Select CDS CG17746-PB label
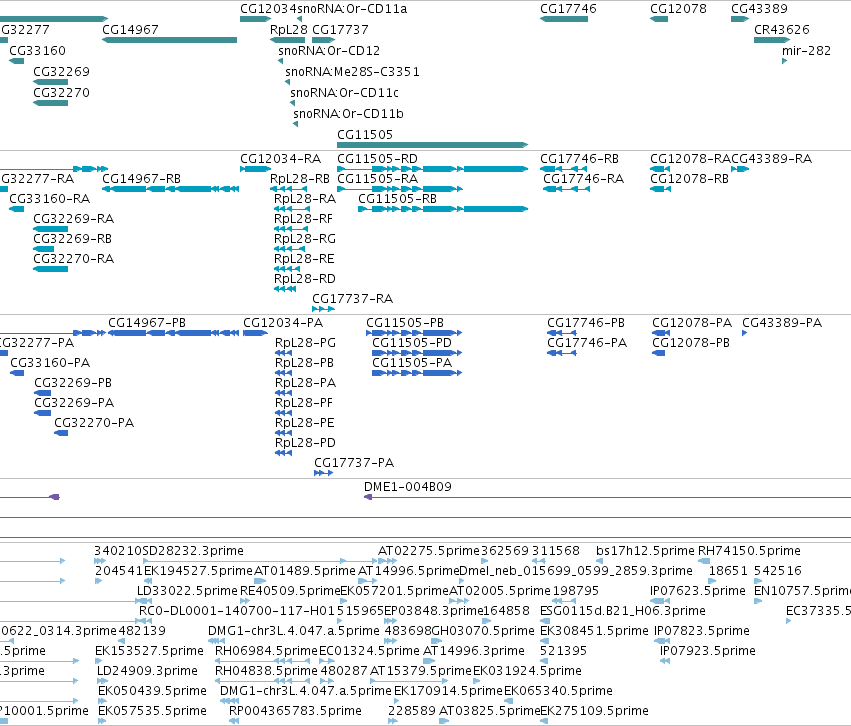 tap(586, 323)
